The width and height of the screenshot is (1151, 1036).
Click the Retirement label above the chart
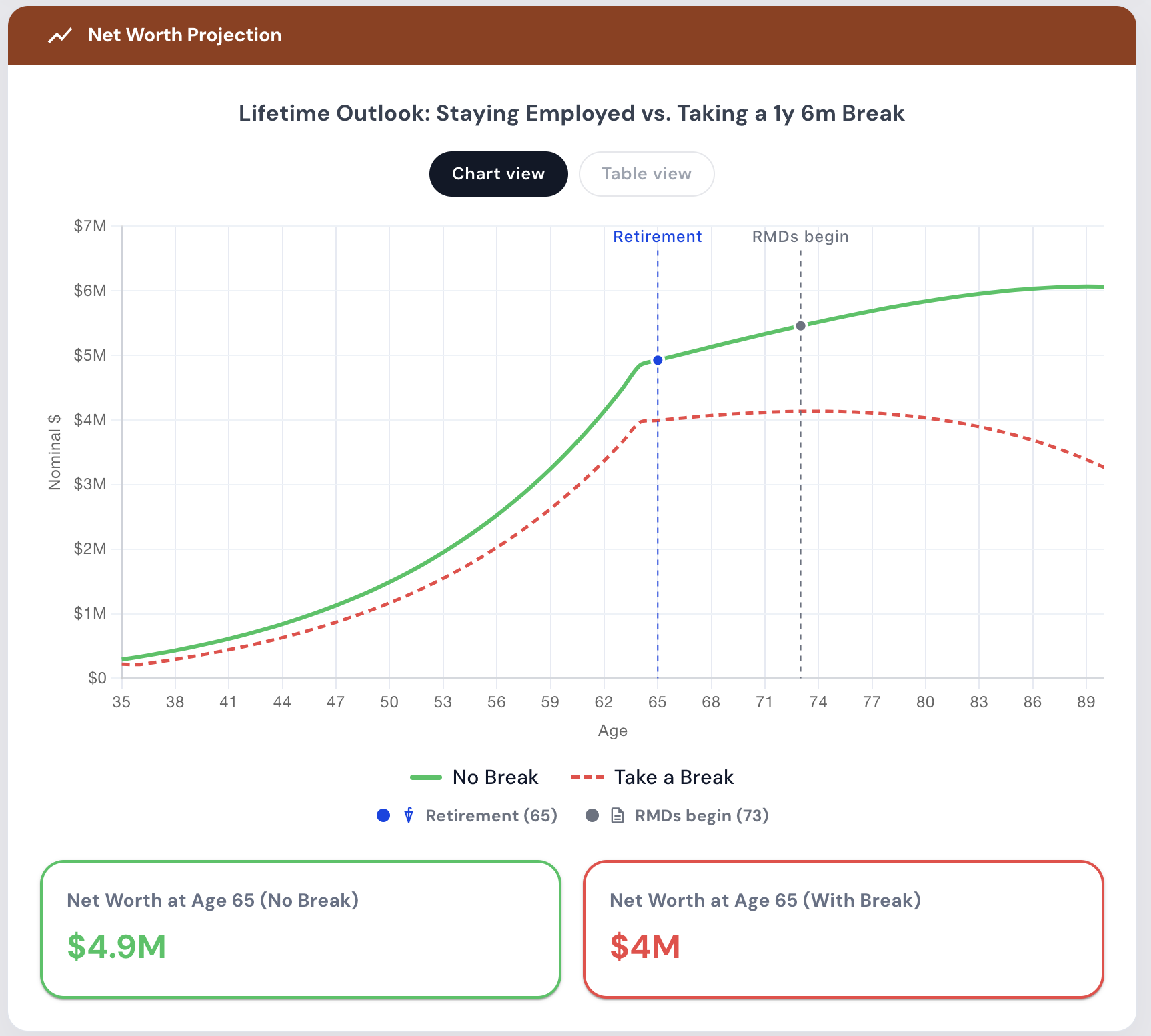(x=658, y=237)
